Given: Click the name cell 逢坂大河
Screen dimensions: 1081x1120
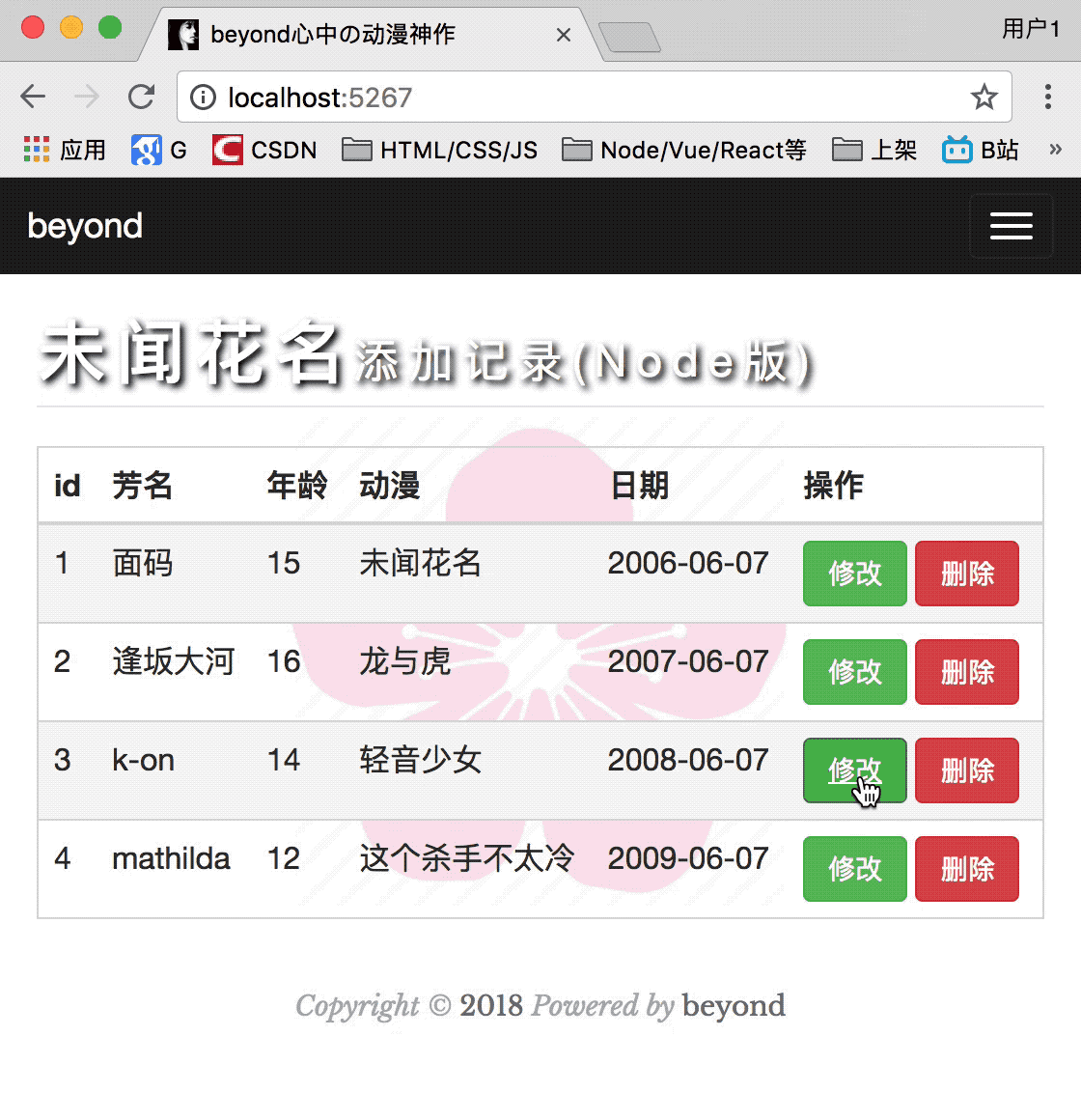Looking at the screenshot, I should [174, 661].
